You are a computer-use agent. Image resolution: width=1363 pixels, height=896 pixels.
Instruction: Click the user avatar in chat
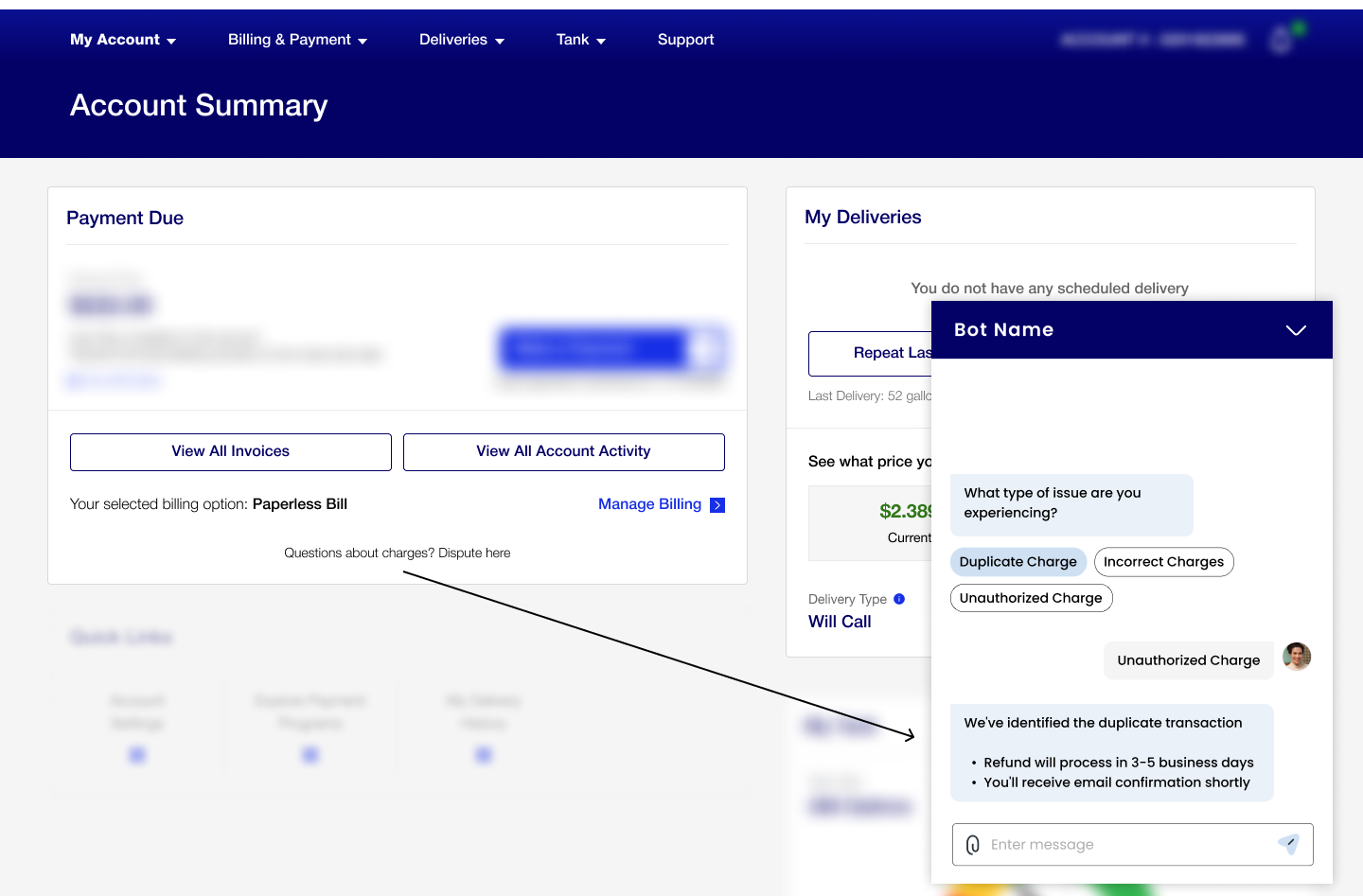point(1297,657)
